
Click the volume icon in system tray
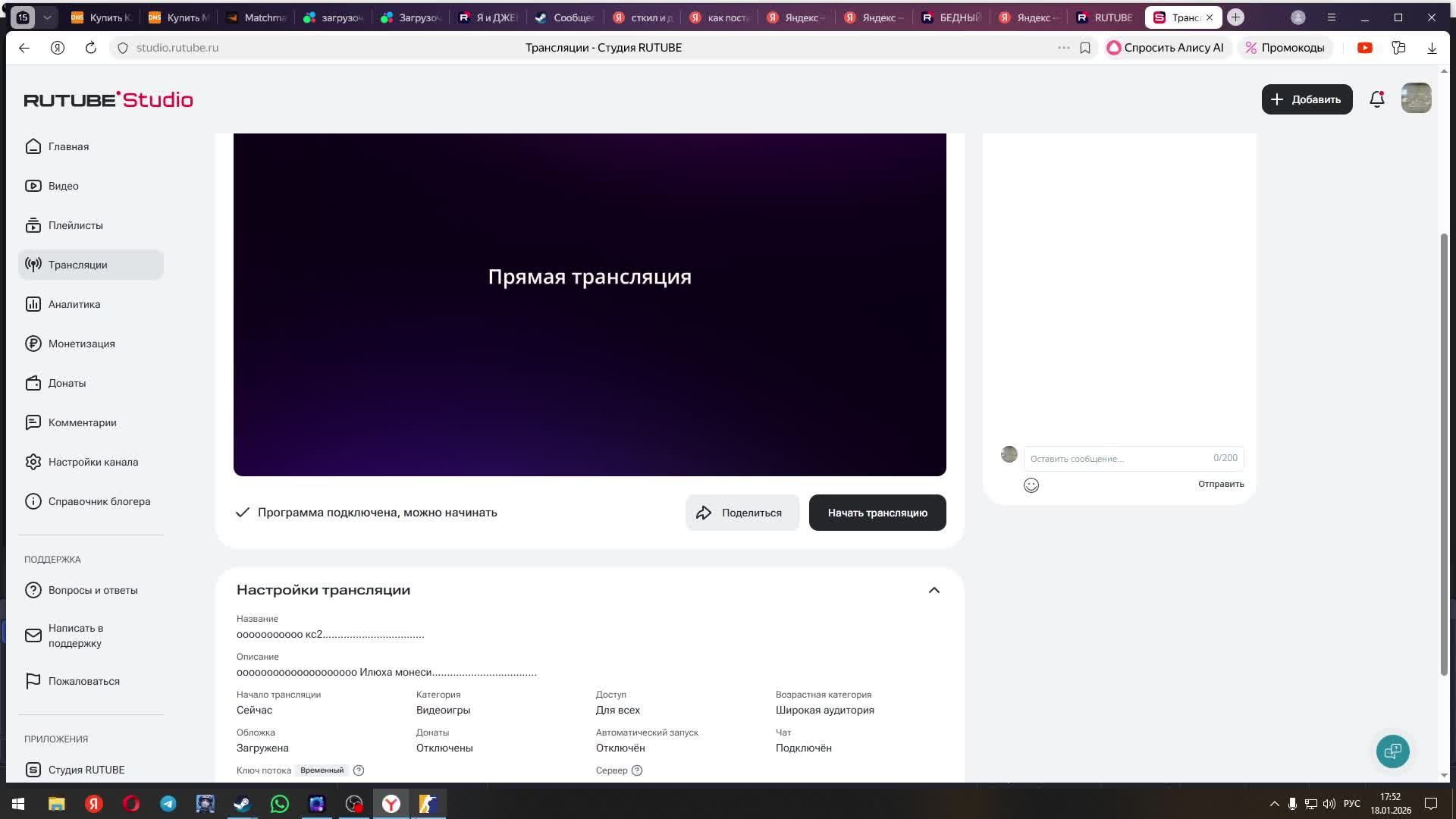(1329, 804)
